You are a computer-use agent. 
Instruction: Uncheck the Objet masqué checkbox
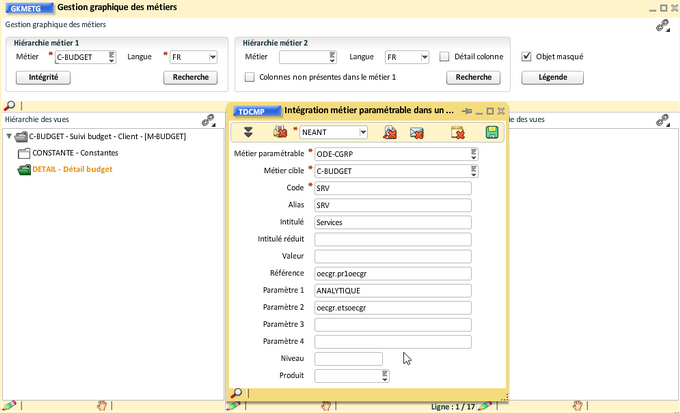click(527, 57)
